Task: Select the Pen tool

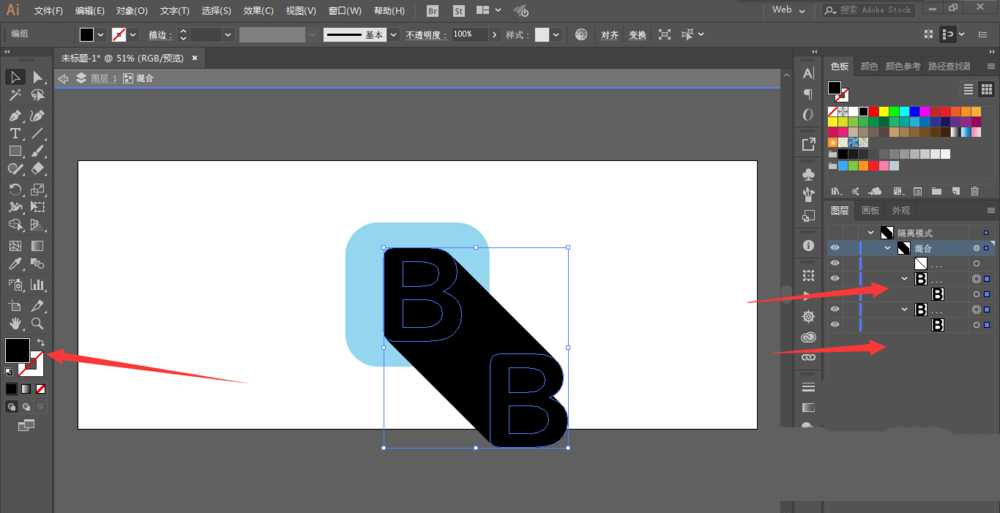Action: [15, 115]
